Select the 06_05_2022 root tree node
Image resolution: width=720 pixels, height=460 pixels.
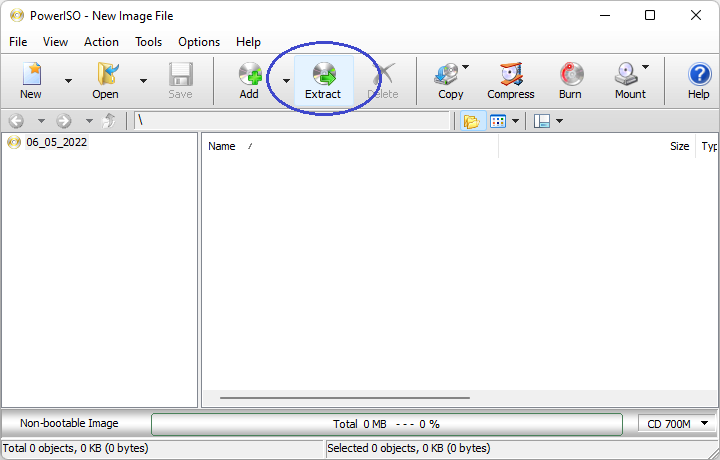[56, 142]
